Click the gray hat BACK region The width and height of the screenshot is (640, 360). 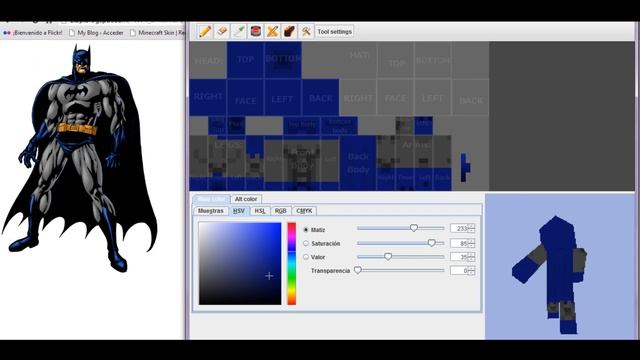point(471,97)
